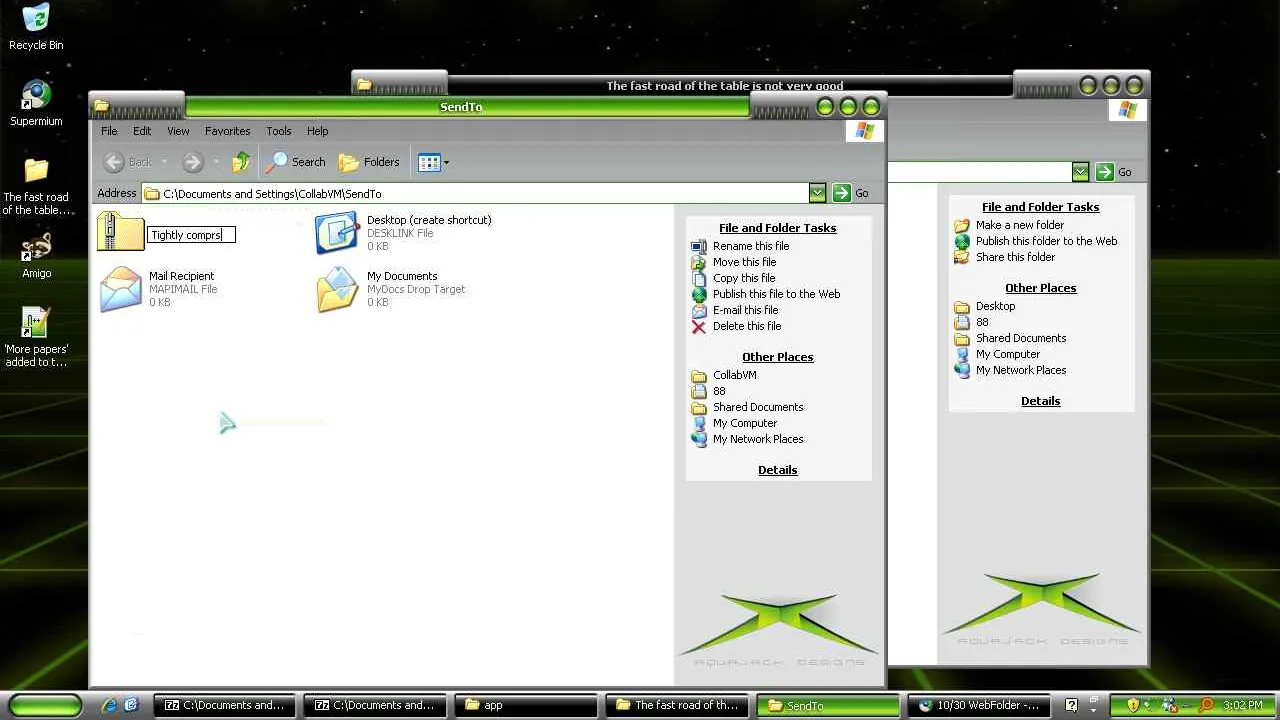Select the Mail Recipient file icon
Viewport: 1280px width, 720px height.
point(120,289)
